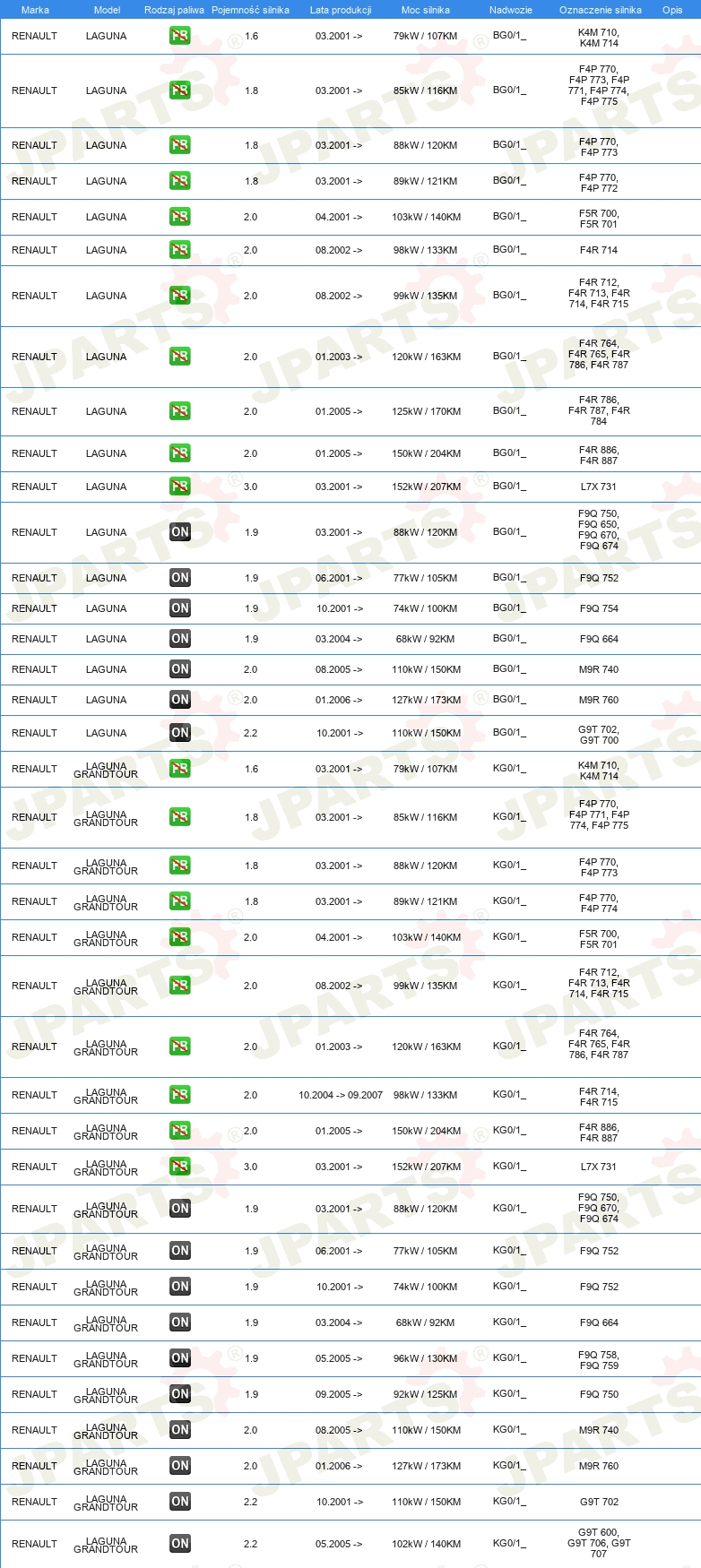Click the Model column header
701x1568 pixels.
[108, 10]
